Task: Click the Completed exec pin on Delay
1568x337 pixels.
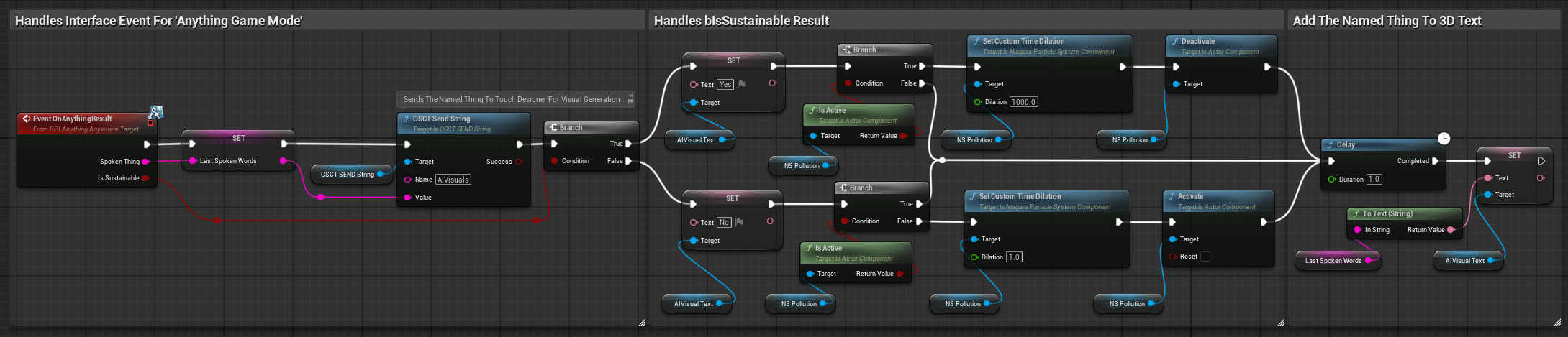Action: [x=1436, y=161]
